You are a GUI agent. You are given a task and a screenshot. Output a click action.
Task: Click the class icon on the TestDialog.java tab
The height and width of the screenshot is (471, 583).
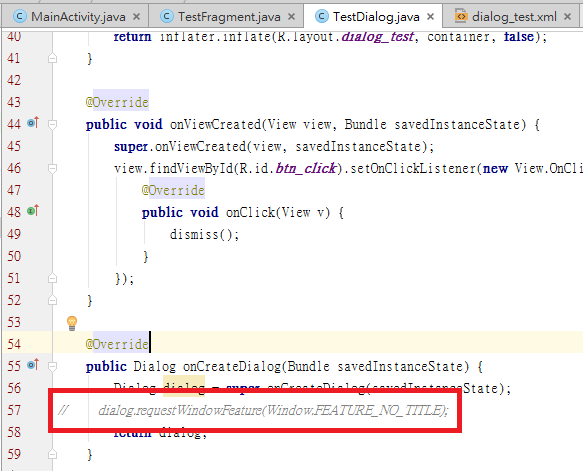322,16
